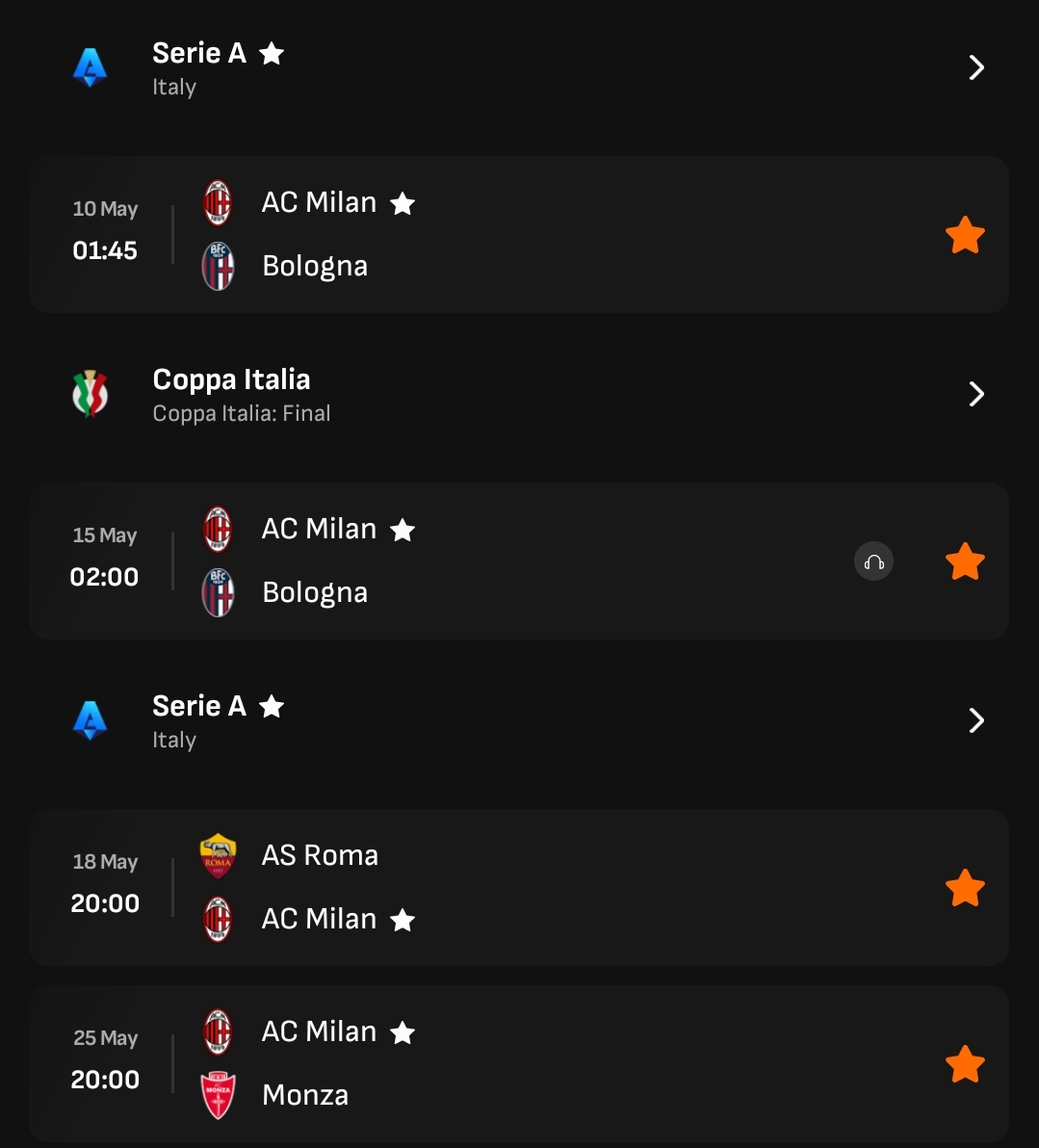The width and height of the screenshot is (1039, 1148).
Task: Click the Coppa Italia trophy logo
Action: (x=91, y=394)
